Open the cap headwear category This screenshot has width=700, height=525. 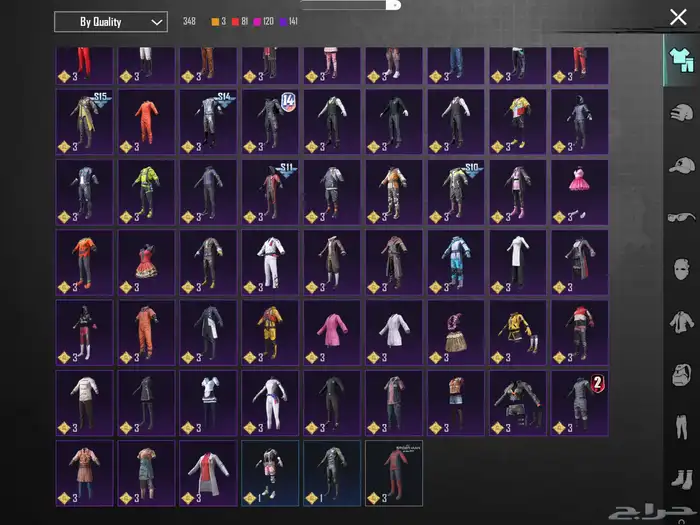click(x=681, y=164)
